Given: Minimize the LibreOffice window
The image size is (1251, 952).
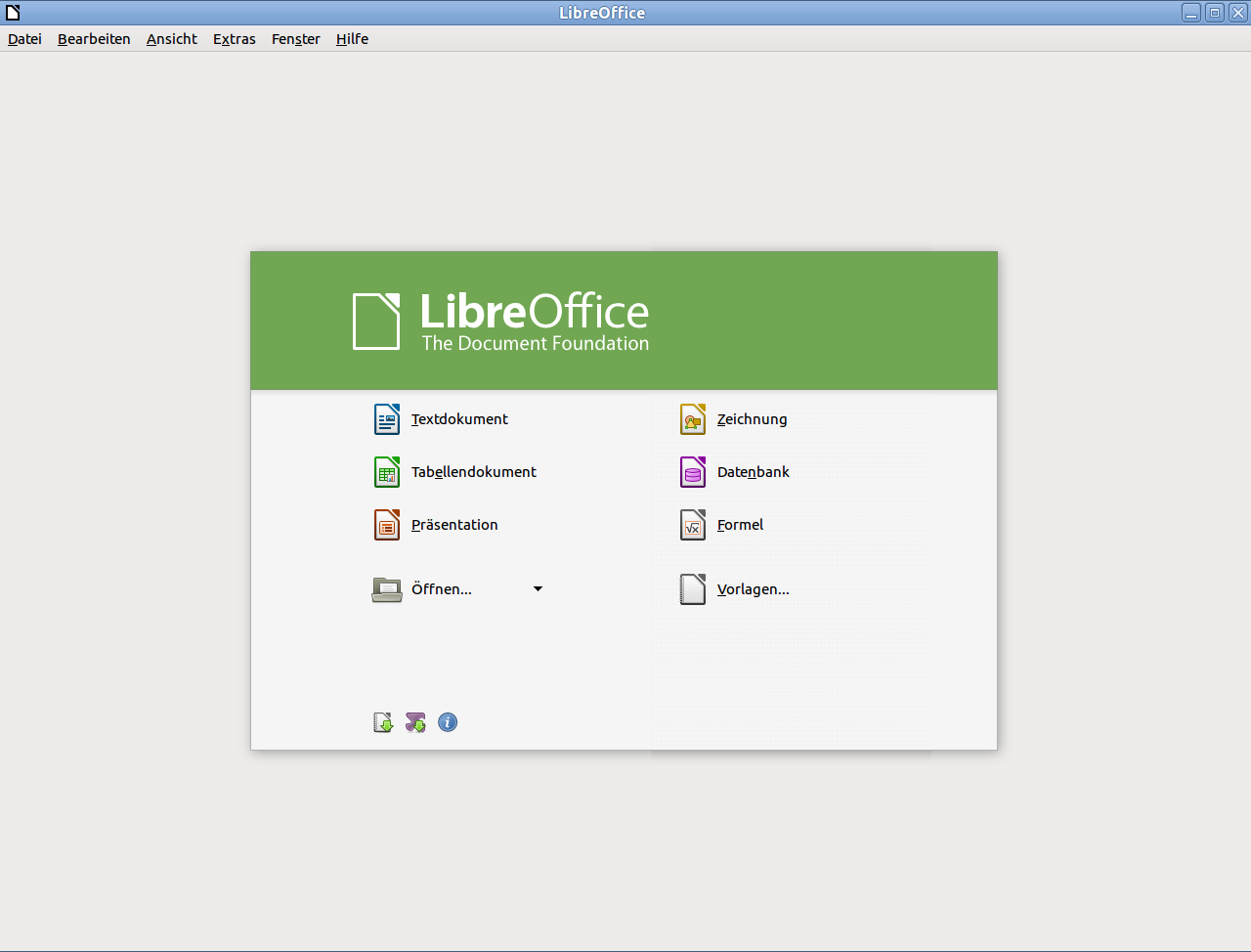Looking at the screenshot, I should click(x=1191, y=13).
